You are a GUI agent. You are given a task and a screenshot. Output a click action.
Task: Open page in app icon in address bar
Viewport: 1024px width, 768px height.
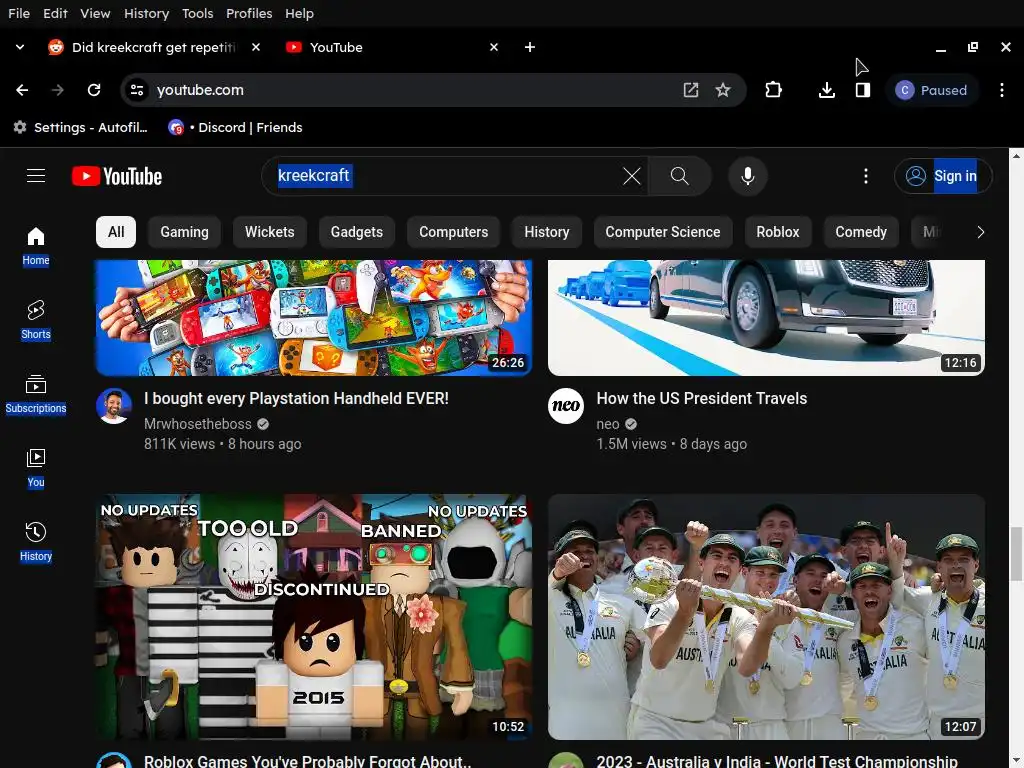(691, 90)
